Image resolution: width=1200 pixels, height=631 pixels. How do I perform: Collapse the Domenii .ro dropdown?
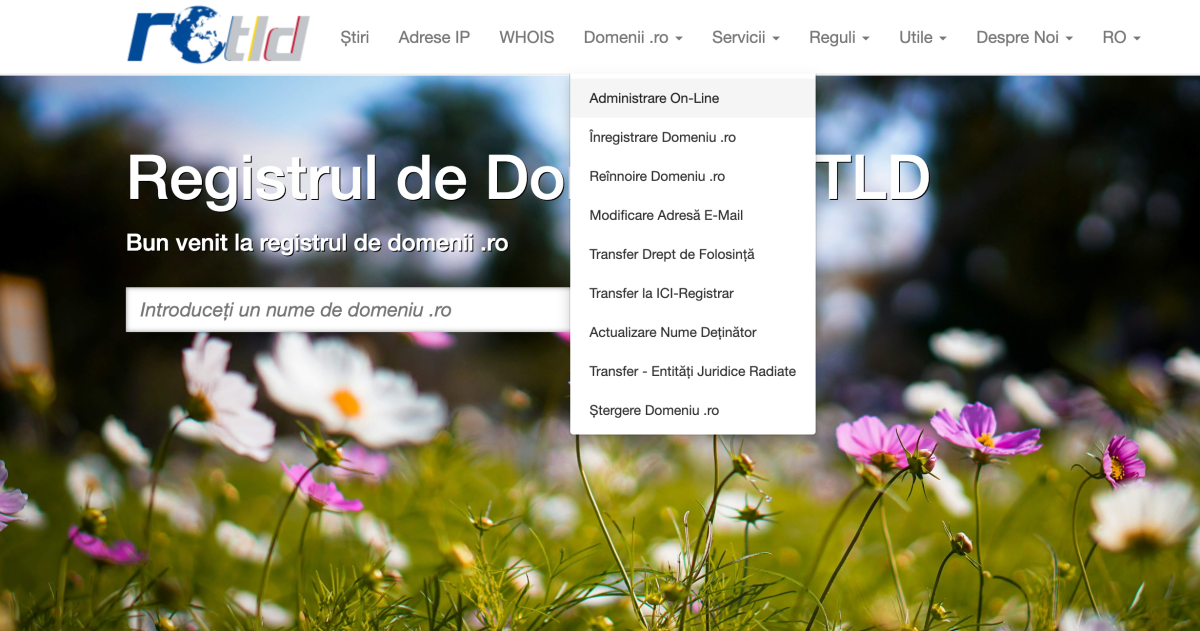point(633,37)
